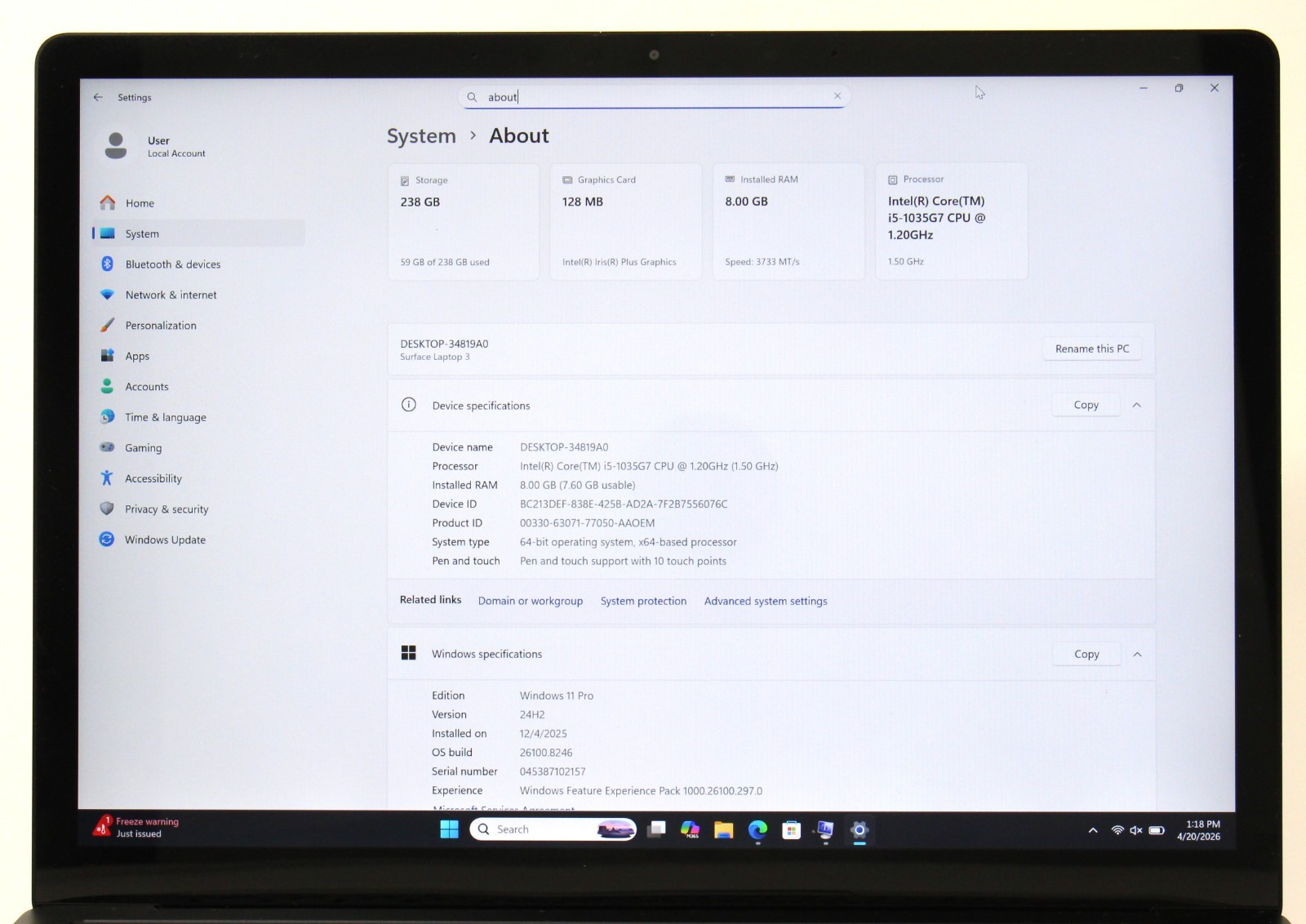The image size is (1306, 924).
Task: Show hidden system tray icons
Action: tap(1092, 830)
